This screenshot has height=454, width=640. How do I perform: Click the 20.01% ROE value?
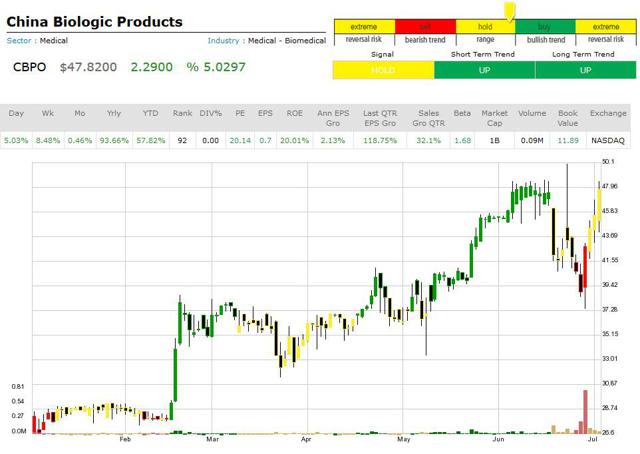point(294,140)
